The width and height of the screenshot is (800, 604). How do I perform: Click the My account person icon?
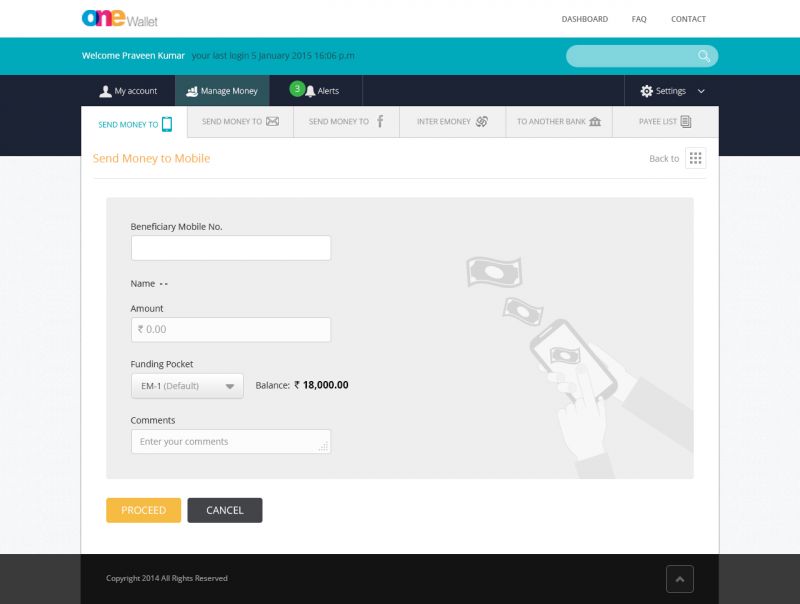(105, 91)
